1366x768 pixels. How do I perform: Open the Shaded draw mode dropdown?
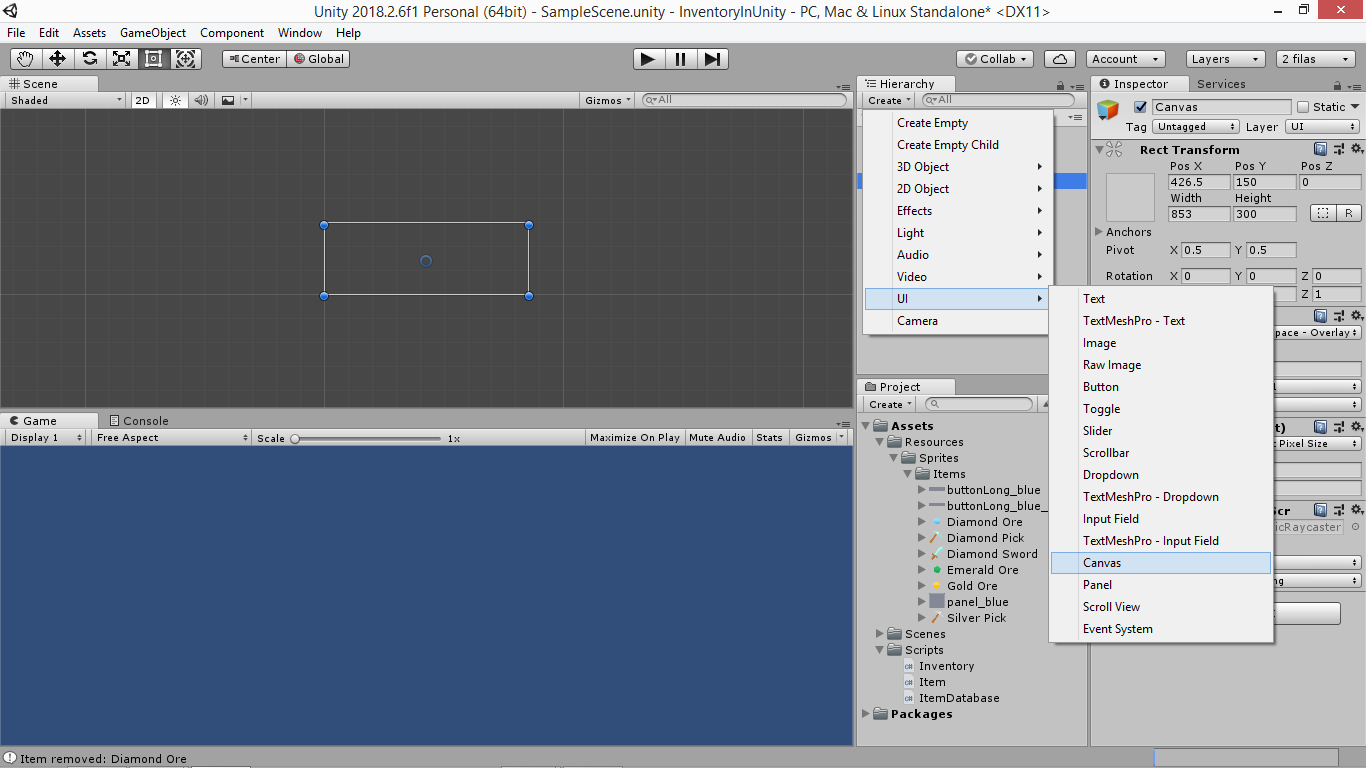click(x=65, y=100)
